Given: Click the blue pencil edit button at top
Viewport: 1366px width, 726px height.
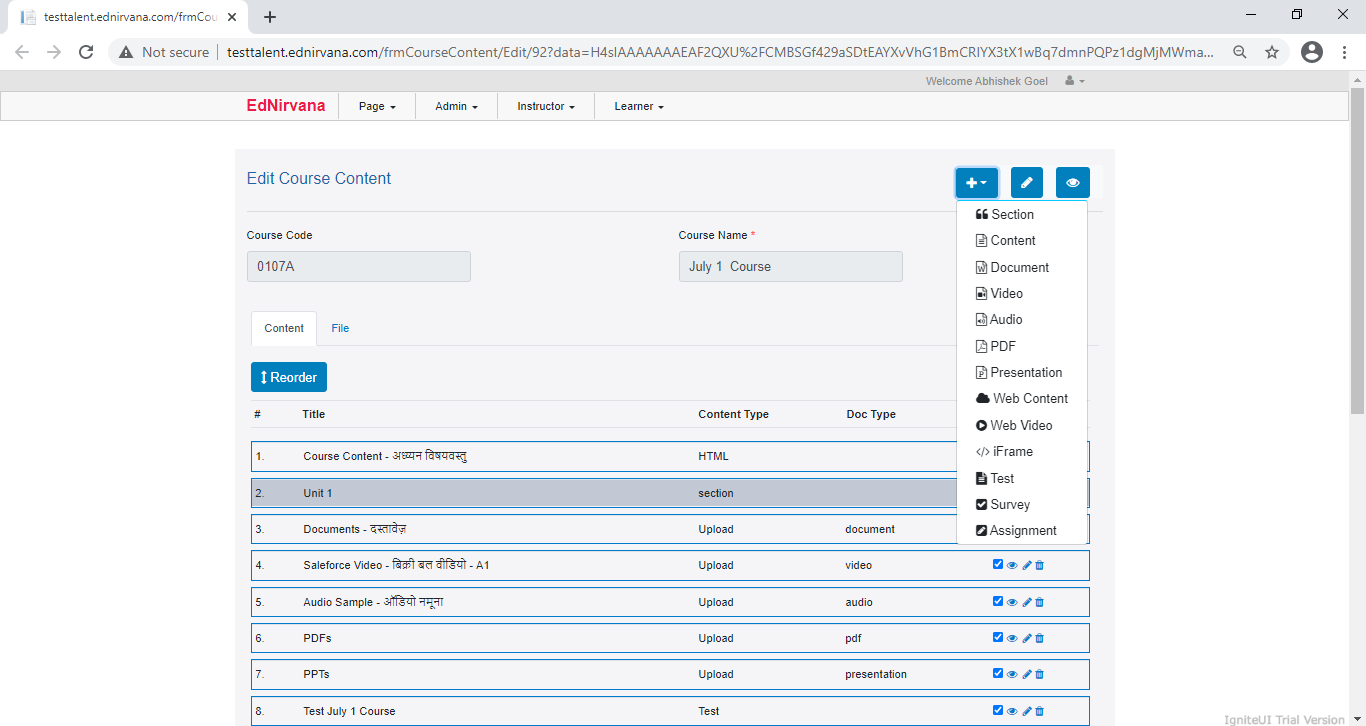Looking at the screenshot, I should [1026, 183].
